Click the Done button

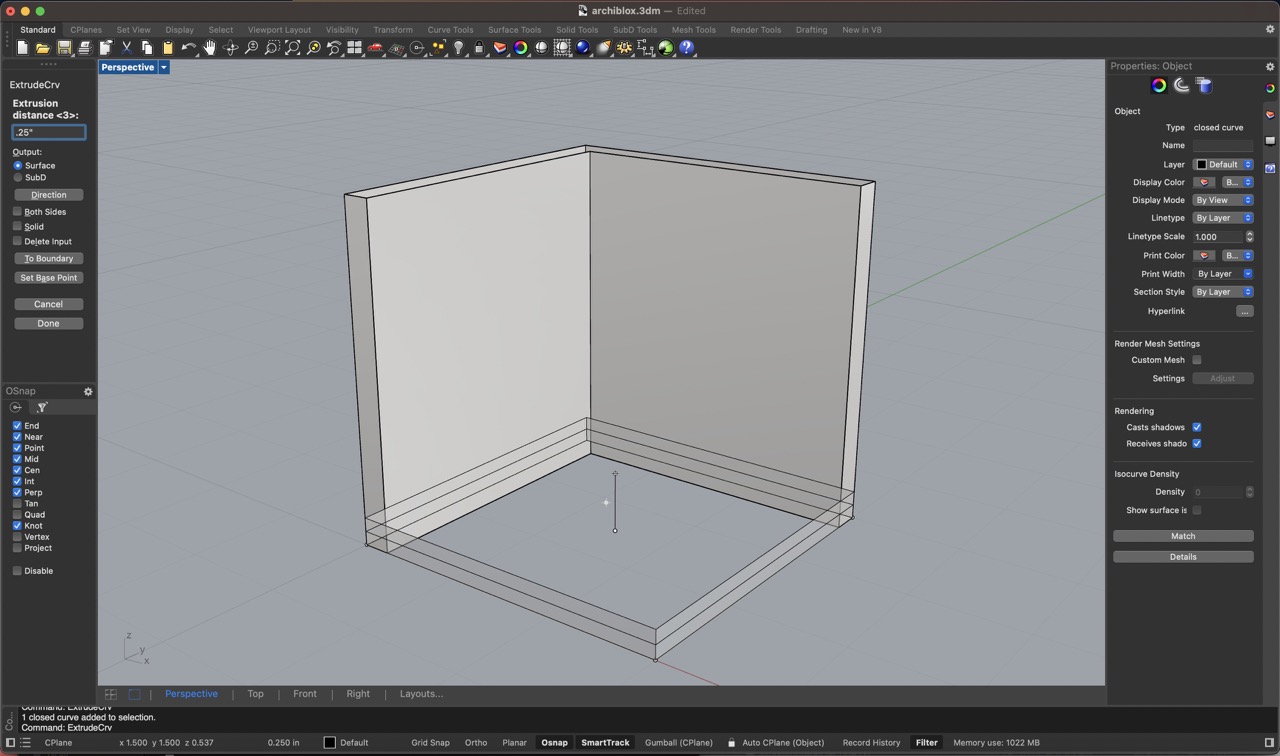tap(49, 323)
